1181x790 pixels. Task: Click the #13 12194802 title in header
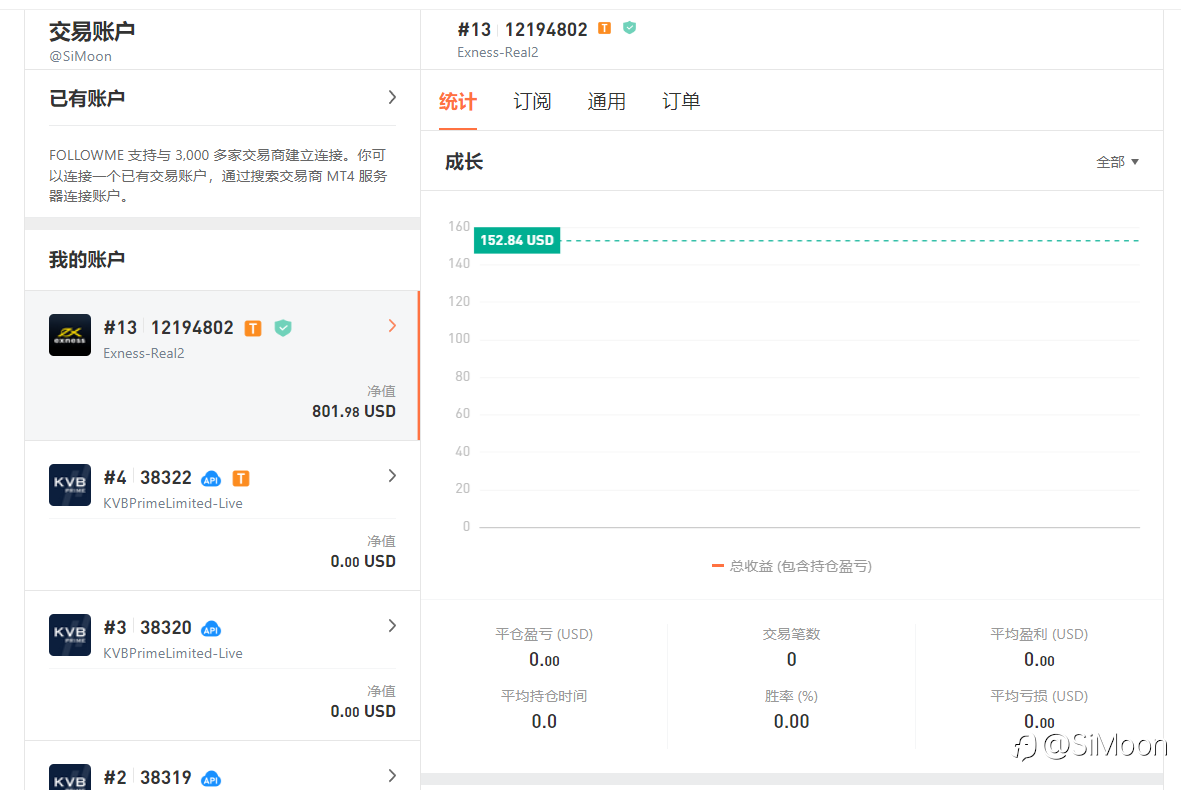(523, 29)
